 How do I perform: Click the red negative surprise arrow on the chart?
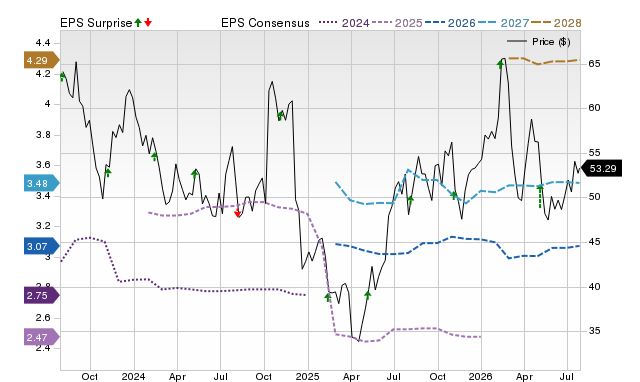click(x=237, y=213)
